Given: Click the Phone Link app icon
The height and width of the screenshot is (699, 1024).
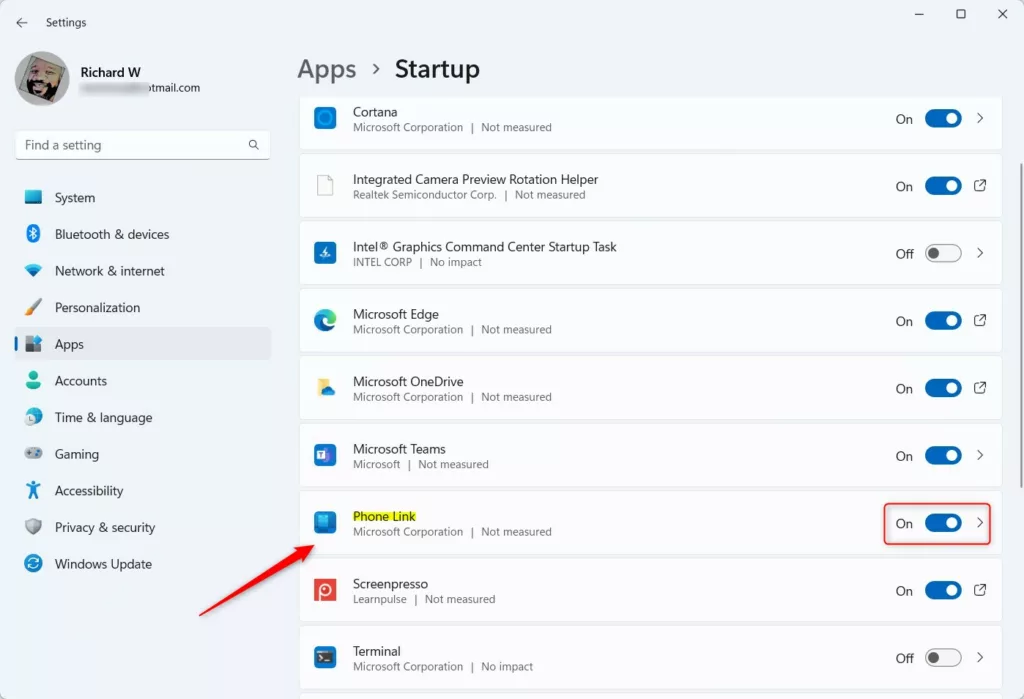Looking at the screenshot, I should pyautogui.click(x=325, y=523).
